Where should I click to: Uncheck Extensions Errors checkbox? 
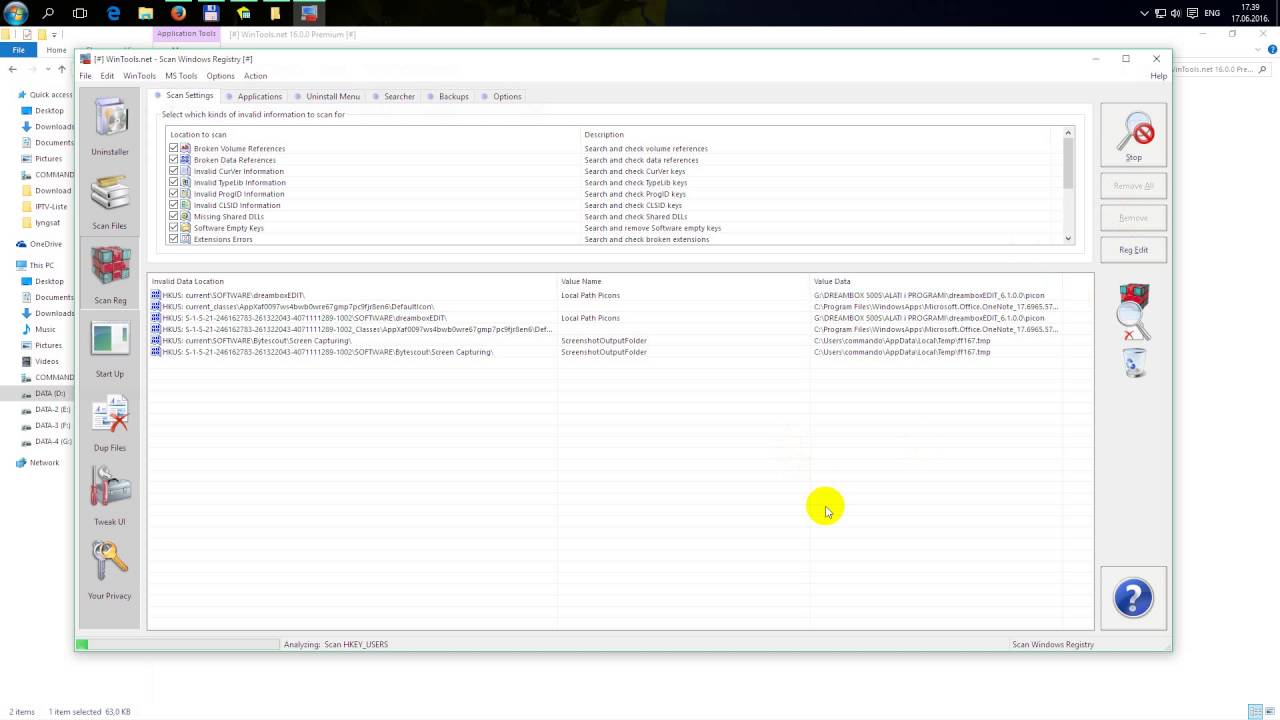click(174, 239)
